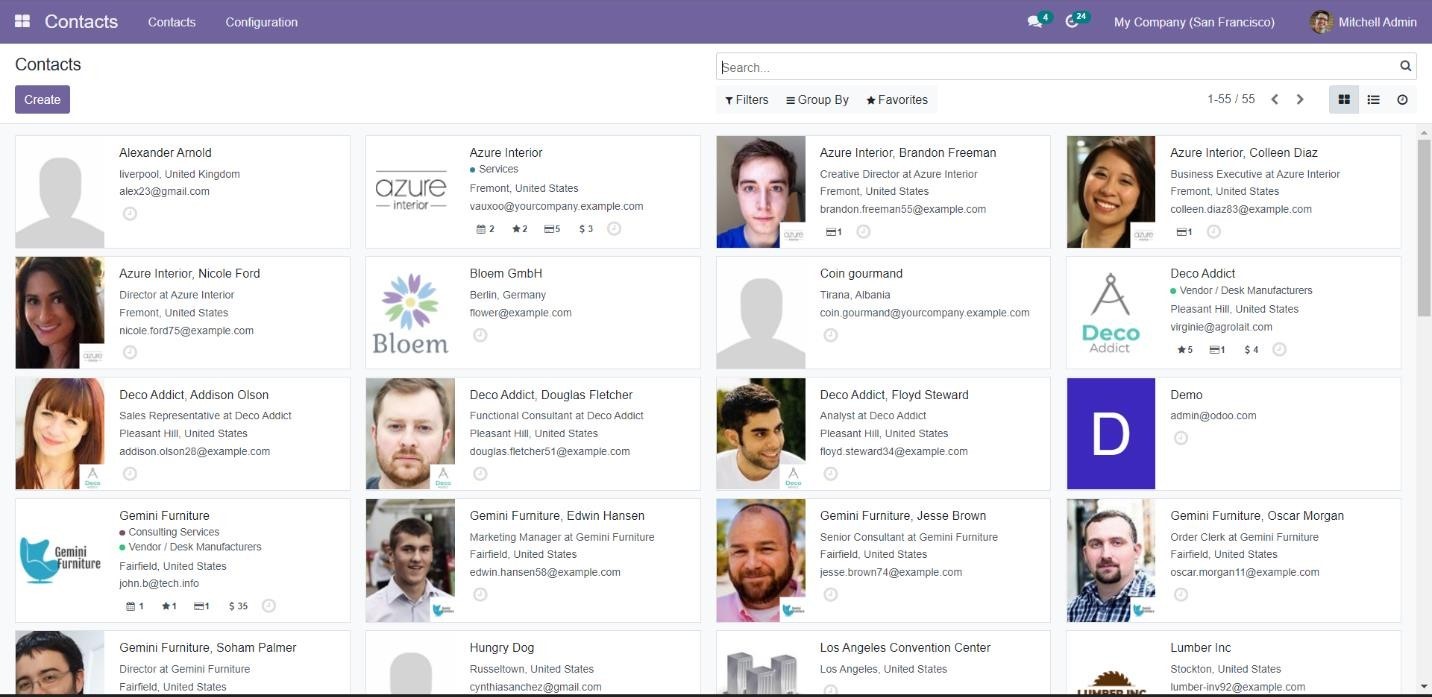Click the star icon on Deco Addict's card
Viewport: 1432px width, 697px height.
pos(1185,350)
